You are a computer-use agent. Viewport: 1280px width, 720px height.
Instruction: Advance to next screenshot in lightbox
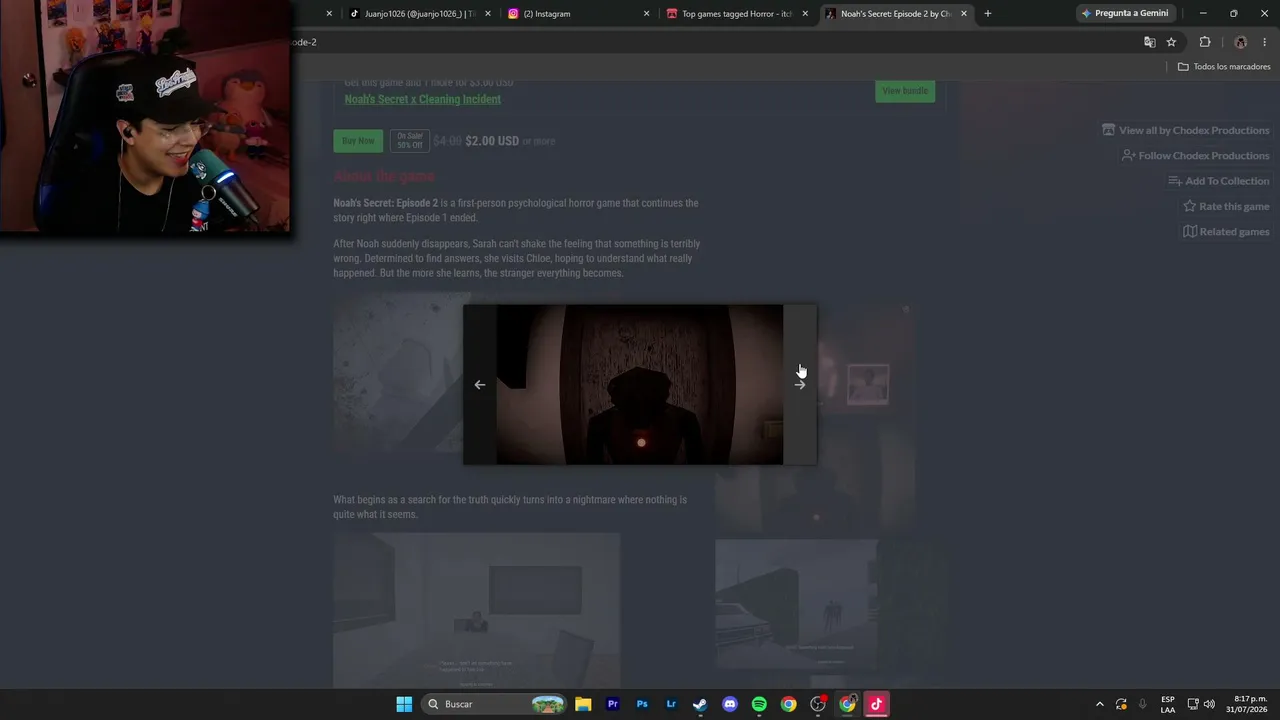(x=800, y=385)
